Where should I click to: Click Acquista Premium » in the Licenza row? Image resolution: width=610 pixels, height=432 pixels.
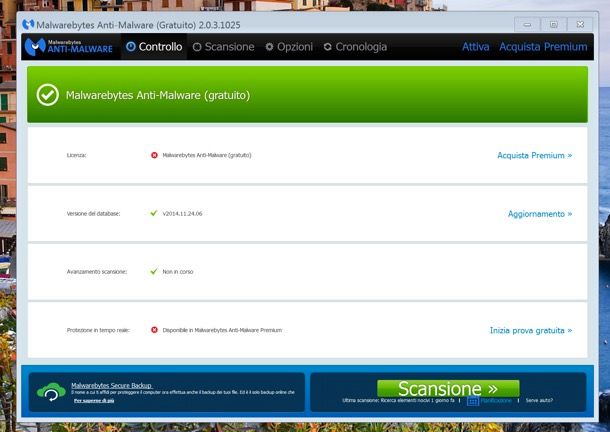535,155
